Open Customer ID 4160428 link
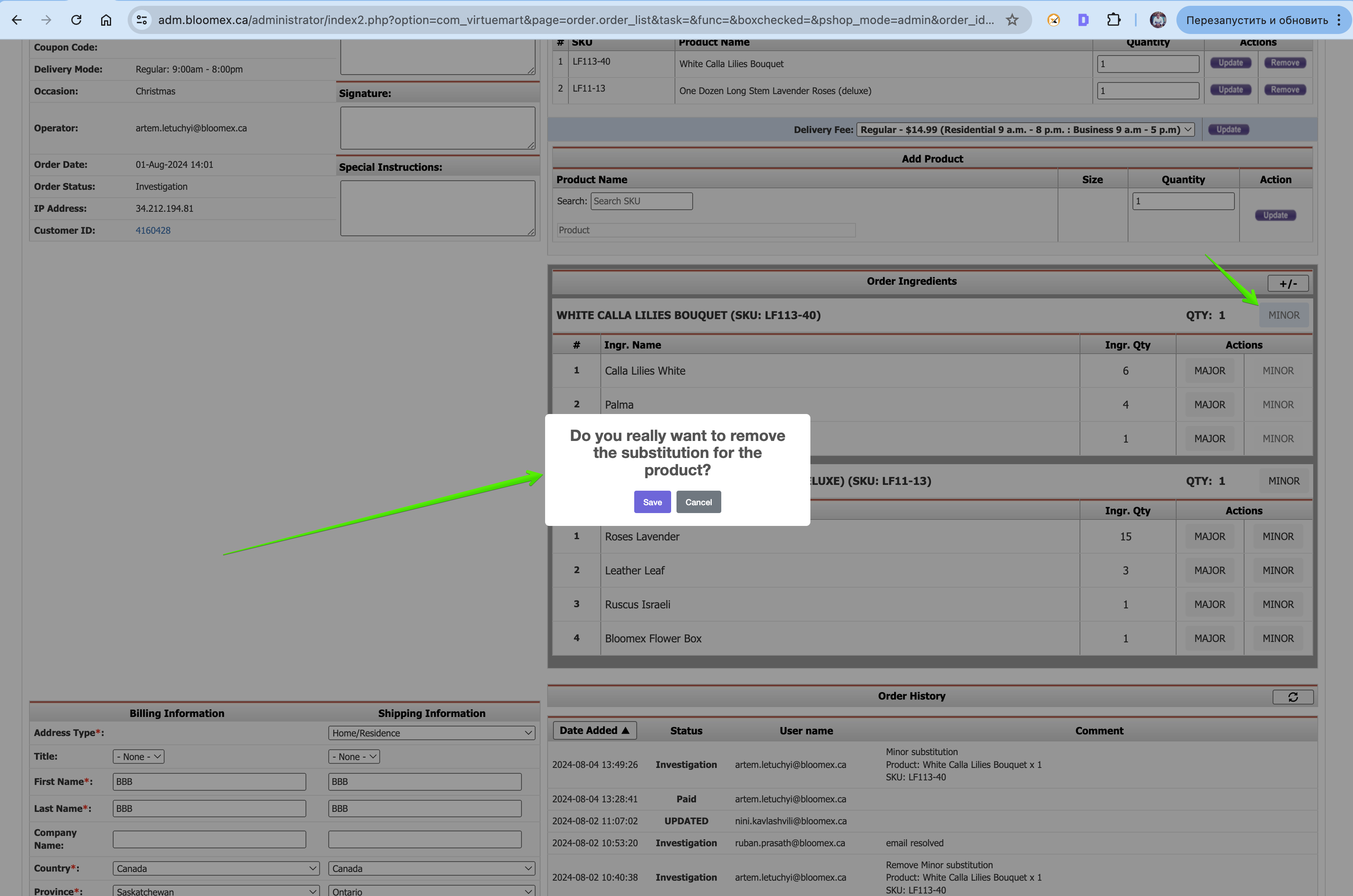1353x896 pixels. tap(153, 230)
